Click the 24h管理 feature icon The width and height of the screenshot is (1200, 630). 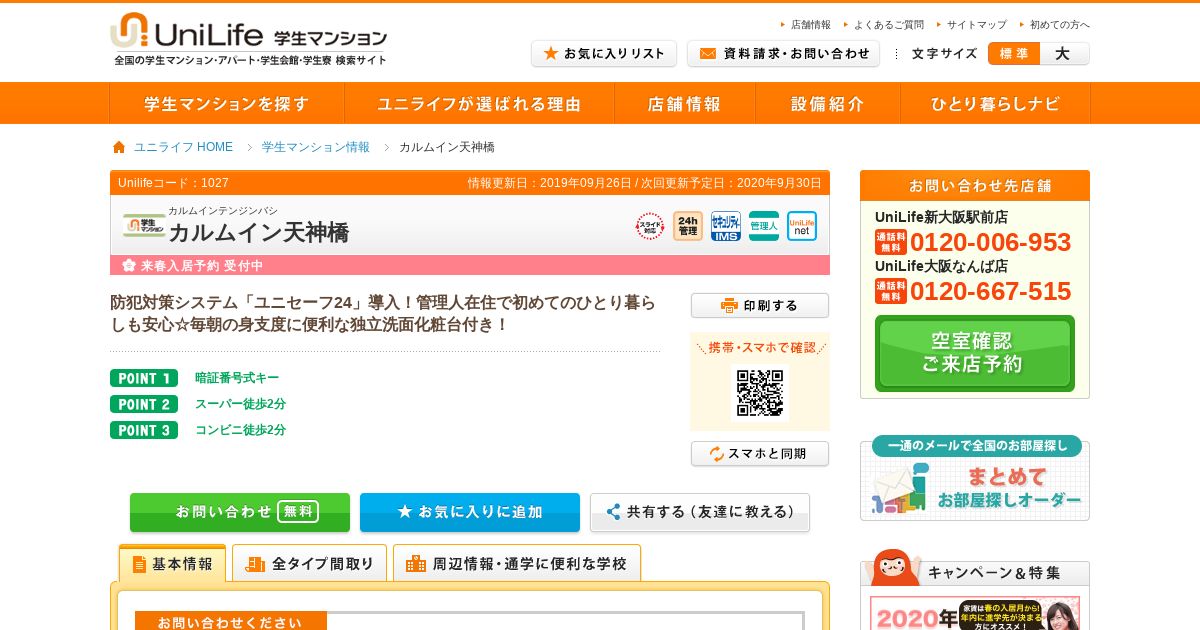pyautogui.click(x=688, y=226)
